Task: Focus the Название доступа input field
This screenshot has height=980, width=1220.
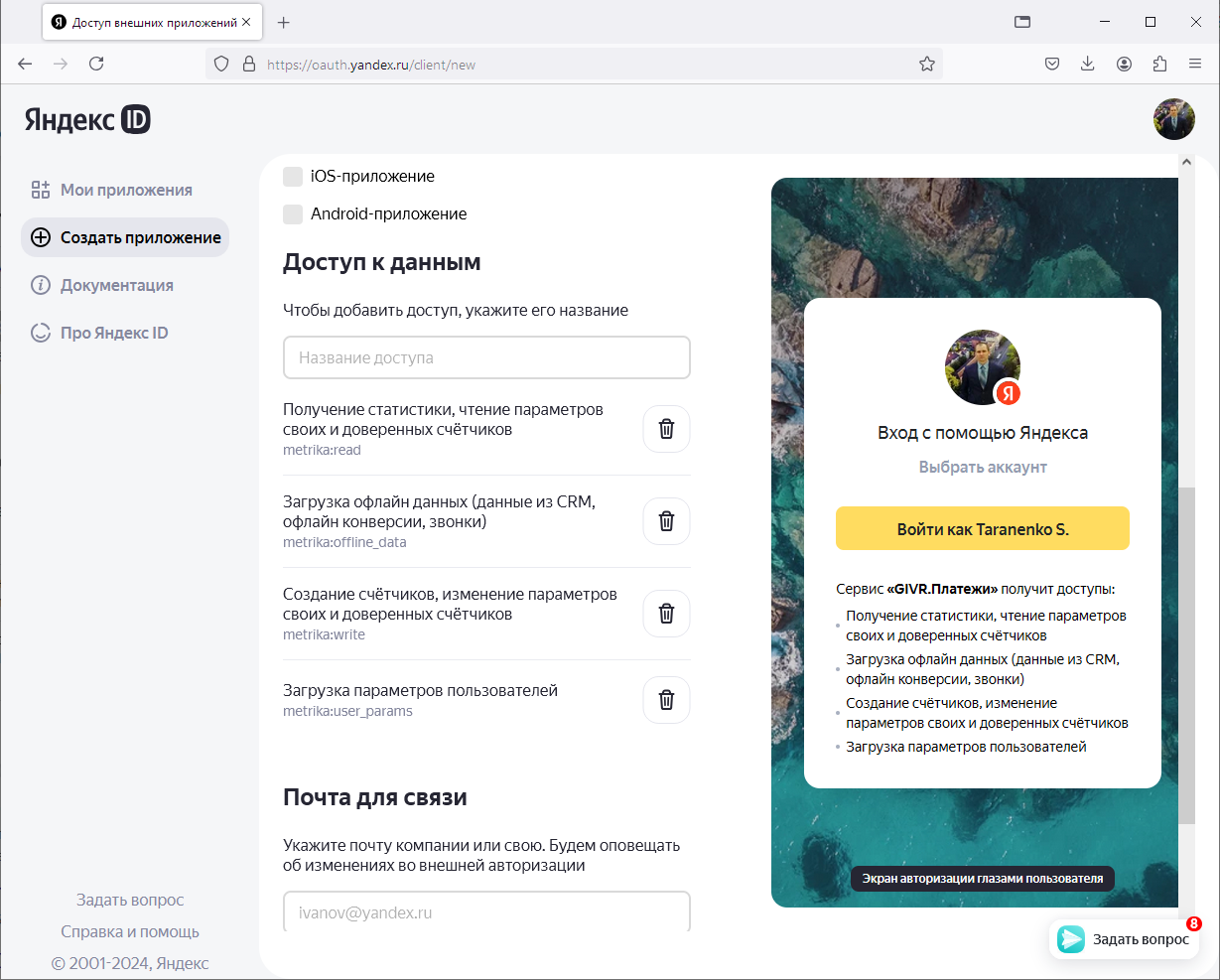Action: 486,357
